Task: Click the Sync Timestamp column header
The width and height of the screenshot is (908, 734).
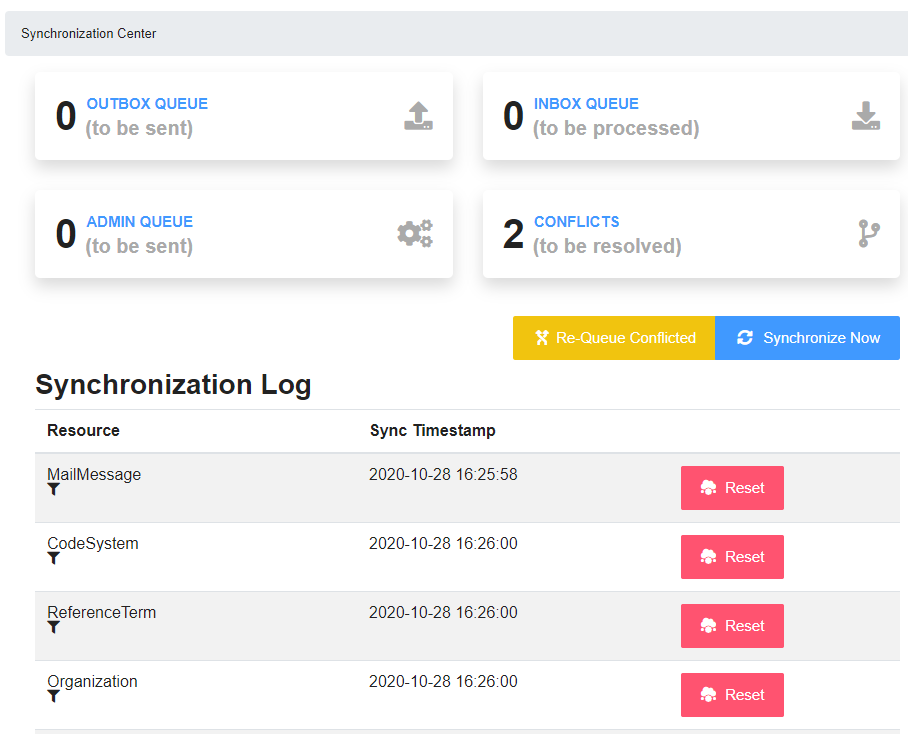Action: [433, 431]
